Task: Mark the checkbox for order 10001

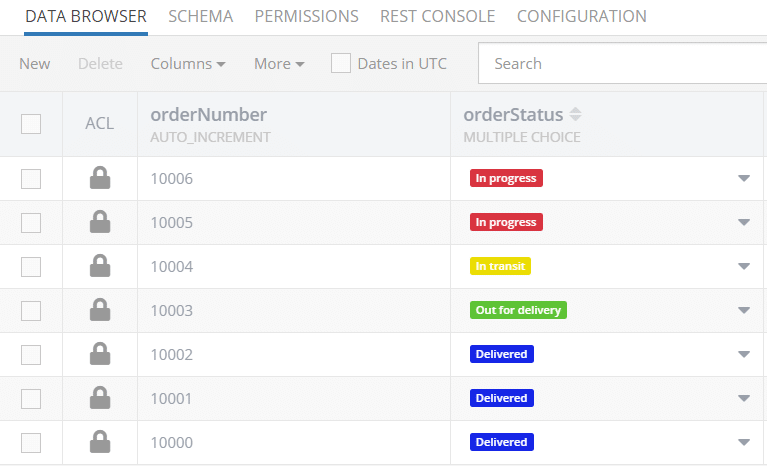Action: point(31,399)
